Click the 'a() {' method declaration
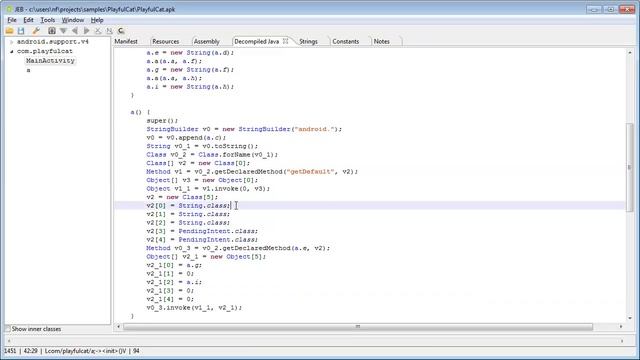 140,112
